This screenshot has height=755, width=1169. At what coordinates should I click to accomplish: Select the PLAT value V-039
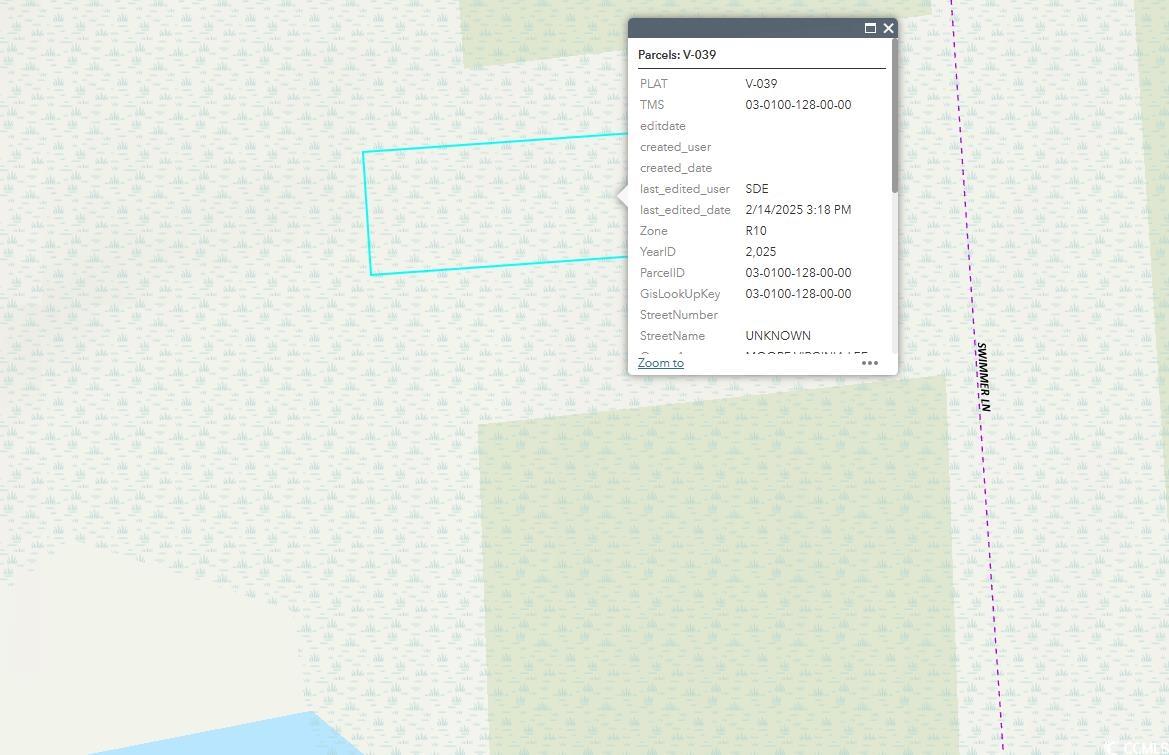(x=761, y=84)
